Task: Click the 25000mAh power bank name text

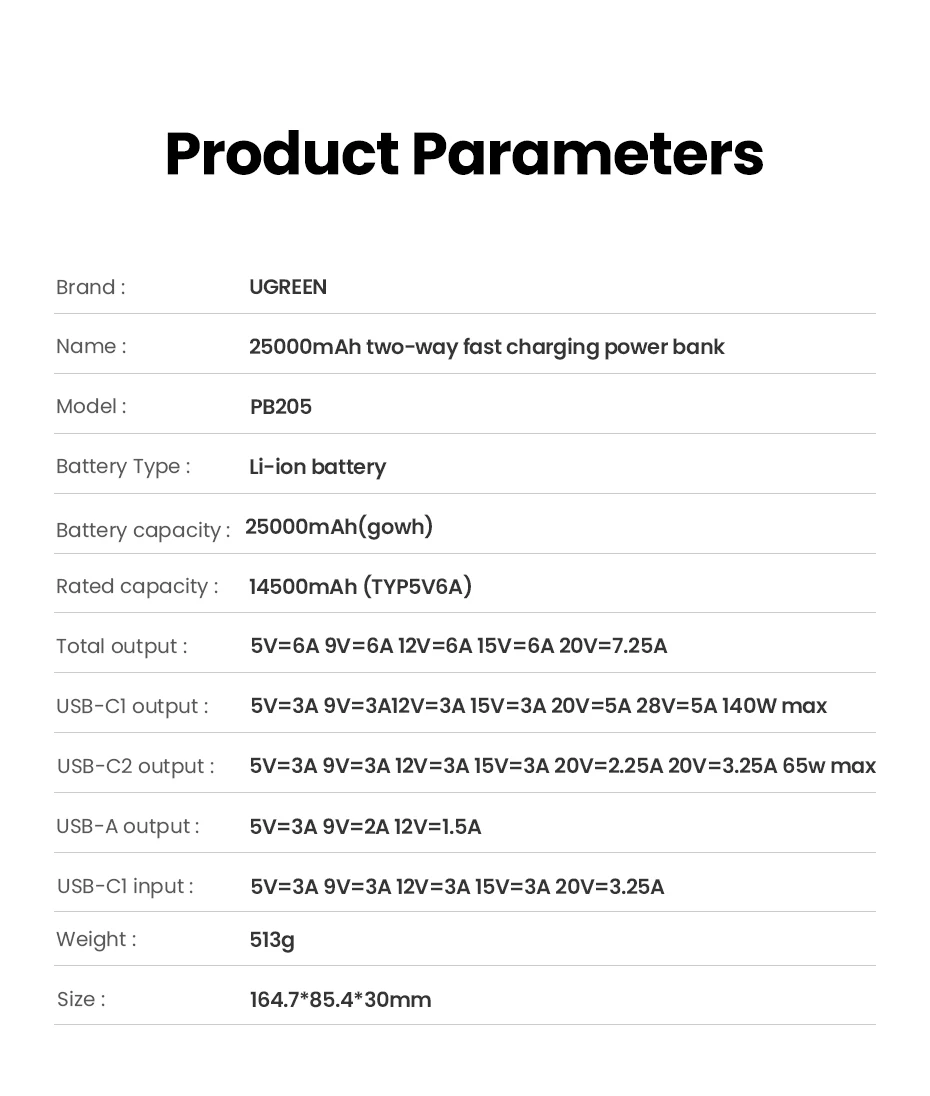Action: 486,347
